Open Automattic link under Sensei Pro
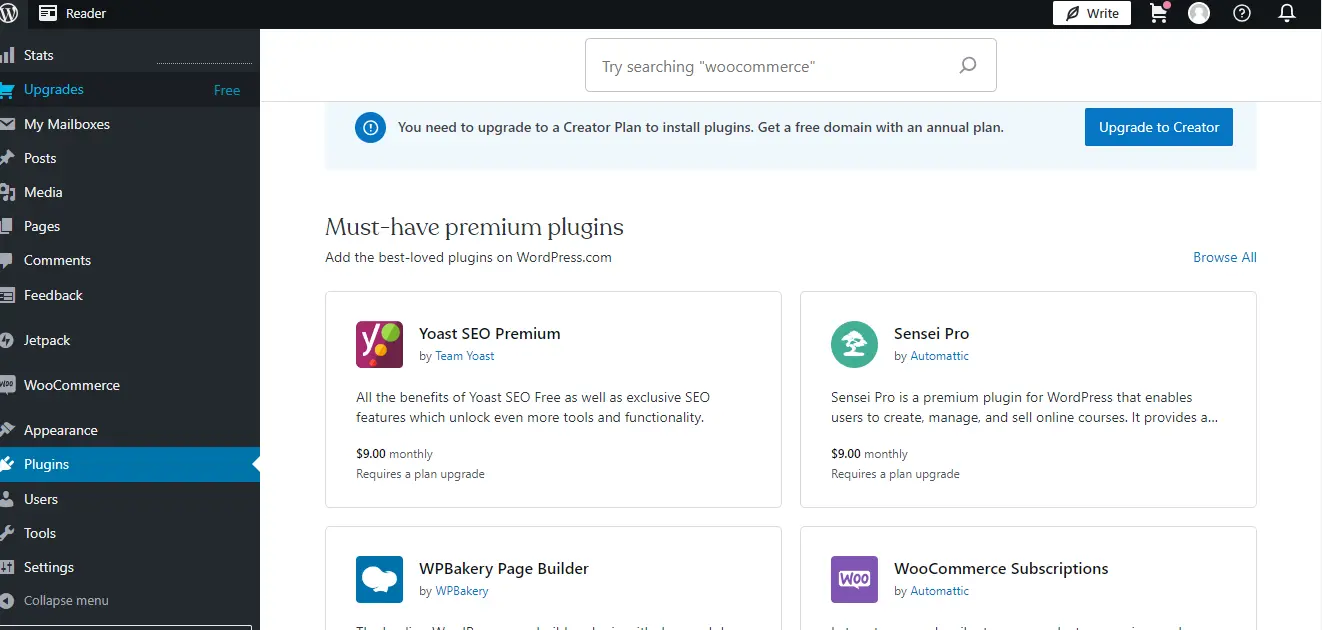This screenshot has height=630, width=1322. pos(940,356)
